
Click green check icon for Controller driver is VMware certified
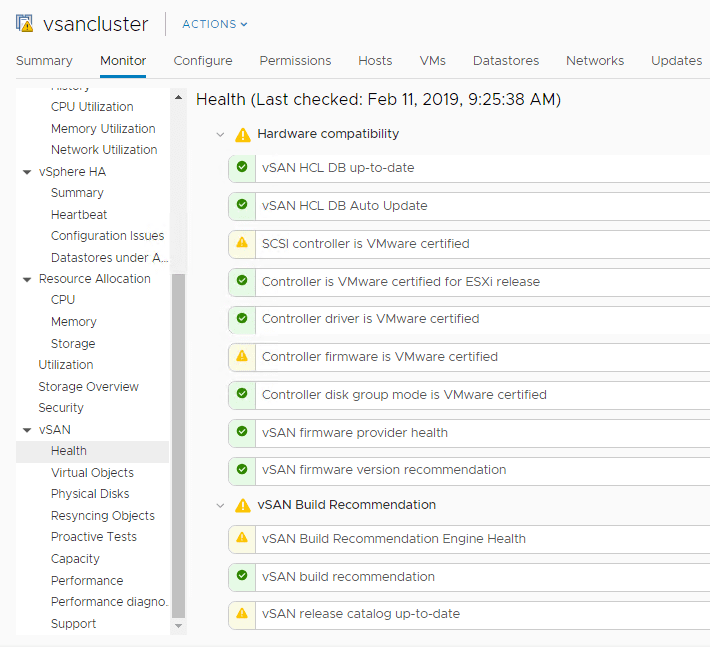point(242,318)
